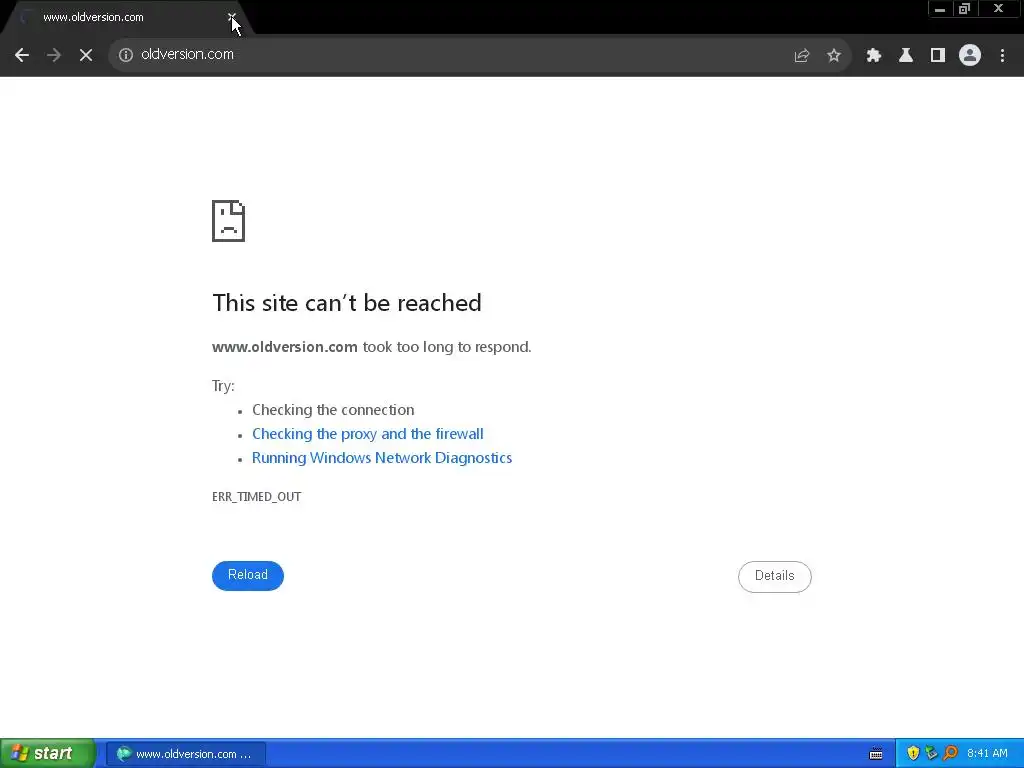Show error Details
Image resolution: width=1024 pixels, height=768 pixels.
[x=775, y=577]
